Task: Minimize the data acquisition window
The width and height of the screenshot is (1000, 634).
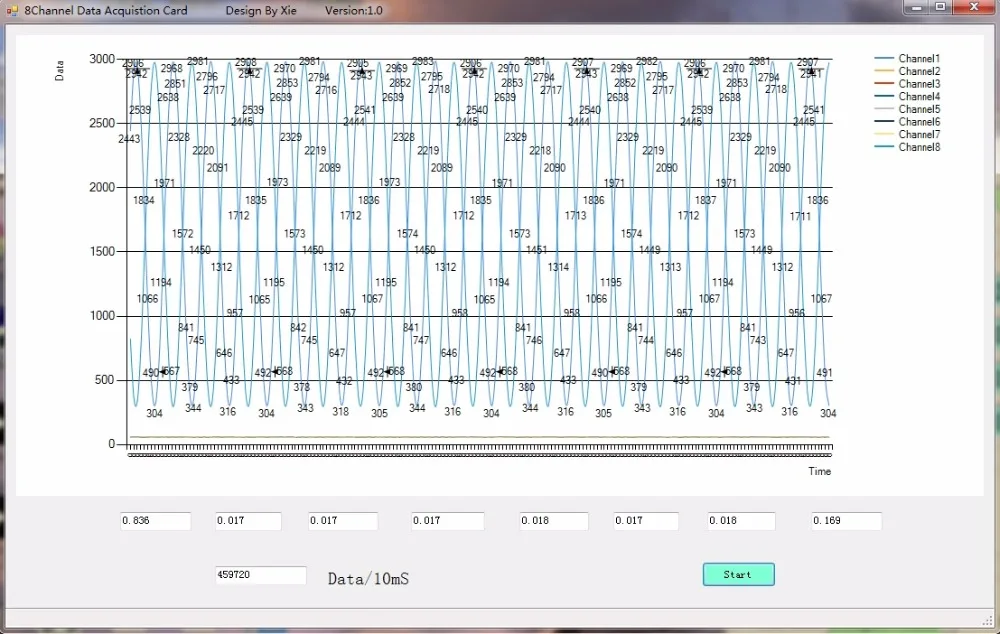Action: tap(916, 7)
